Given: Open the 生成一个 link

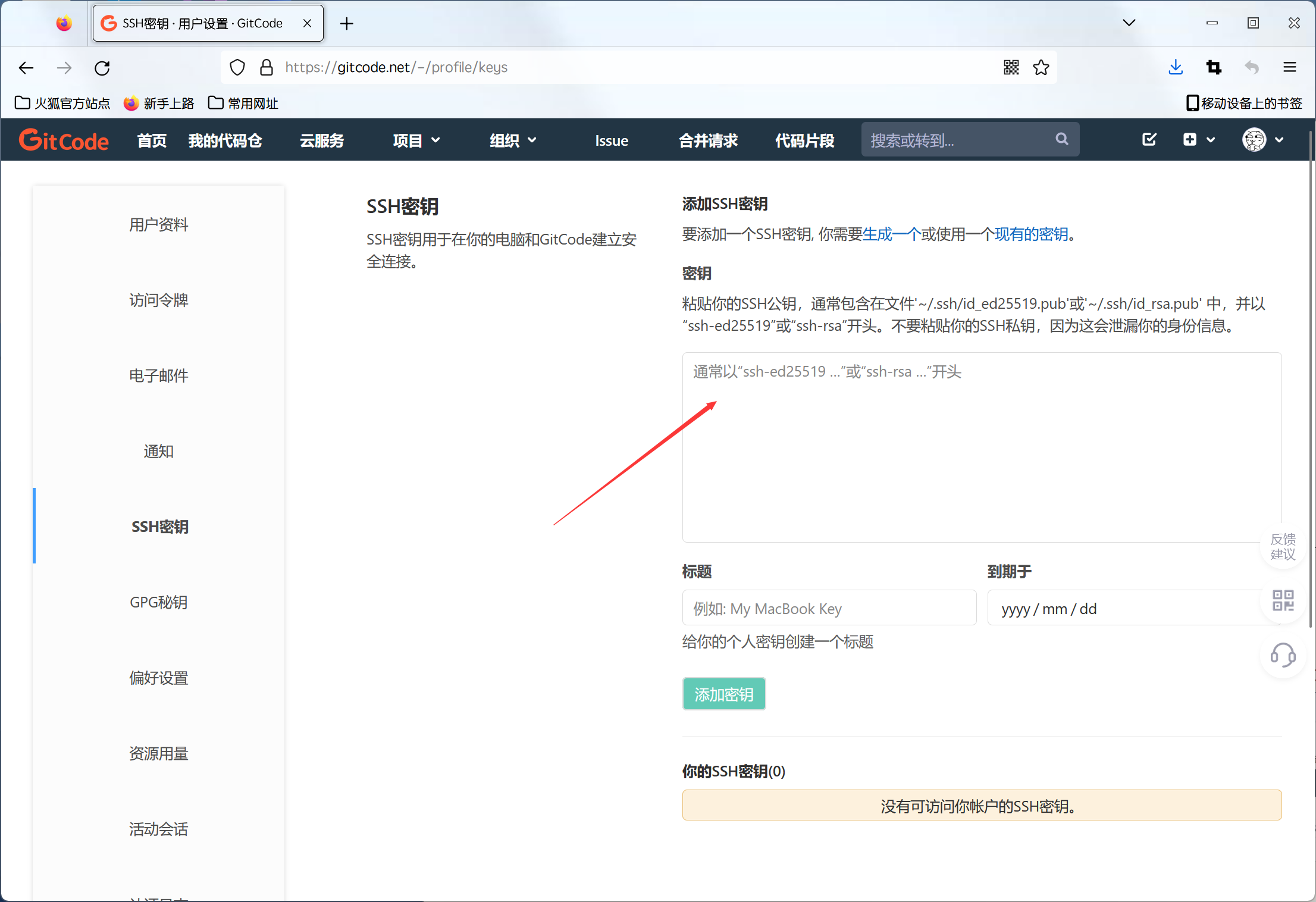Looking at the screenshot, I should pos(891,234).
